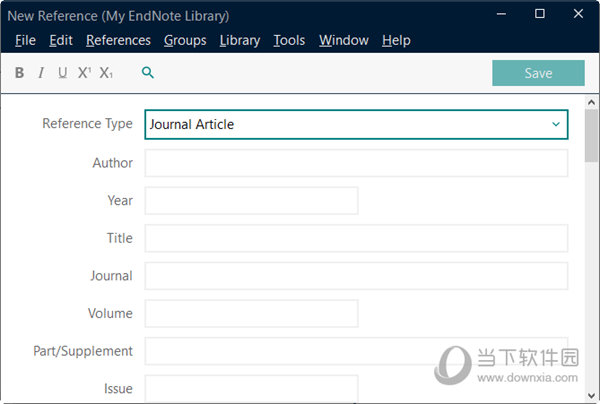Click into the Issue field
Viewport: 600px width, 404px height.
coord(251,388)
